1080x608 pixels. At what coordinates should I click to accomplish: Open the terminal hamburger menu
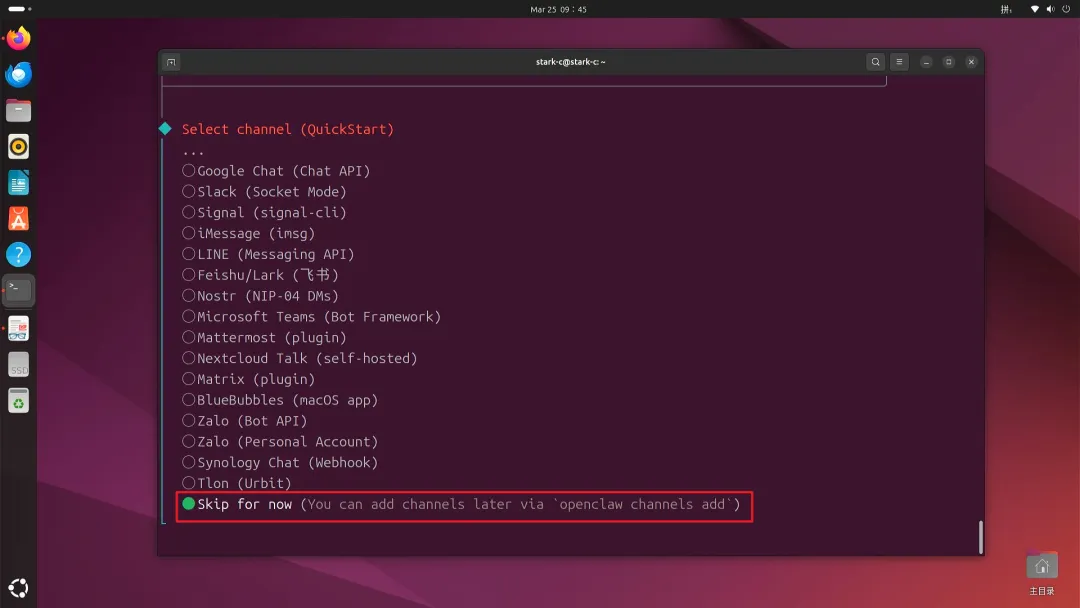point(899,62)
